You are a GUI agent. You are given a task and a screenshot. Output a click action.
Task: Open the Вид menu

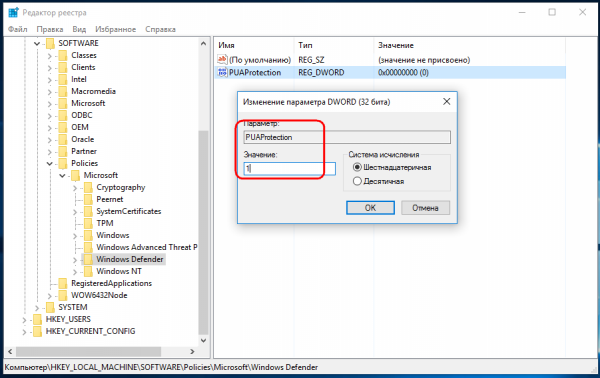click(79, 29)
